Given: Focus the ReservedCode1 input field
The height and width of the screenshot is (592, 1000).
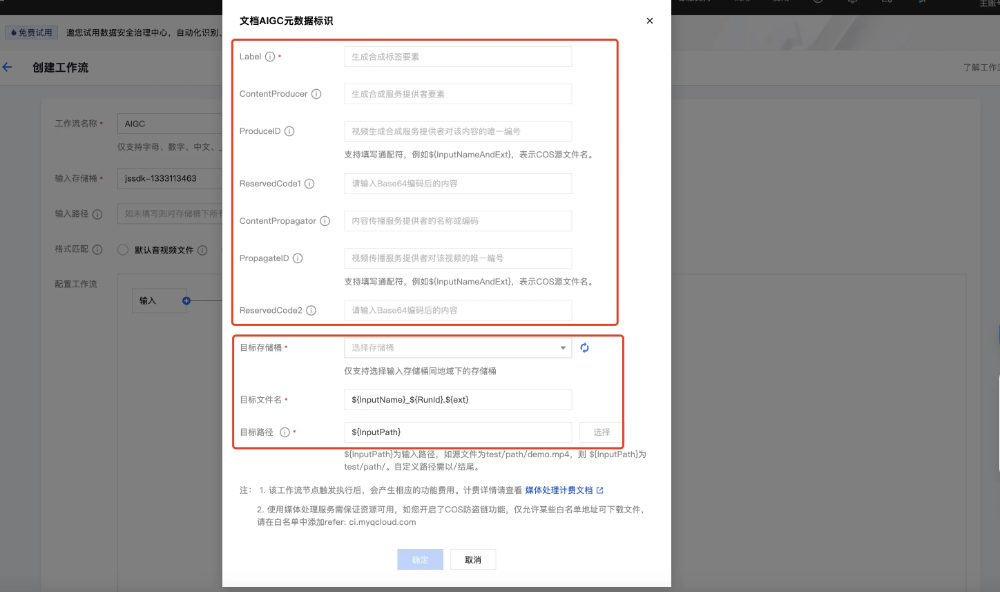Looking at the screenshot, I should 458,184.
